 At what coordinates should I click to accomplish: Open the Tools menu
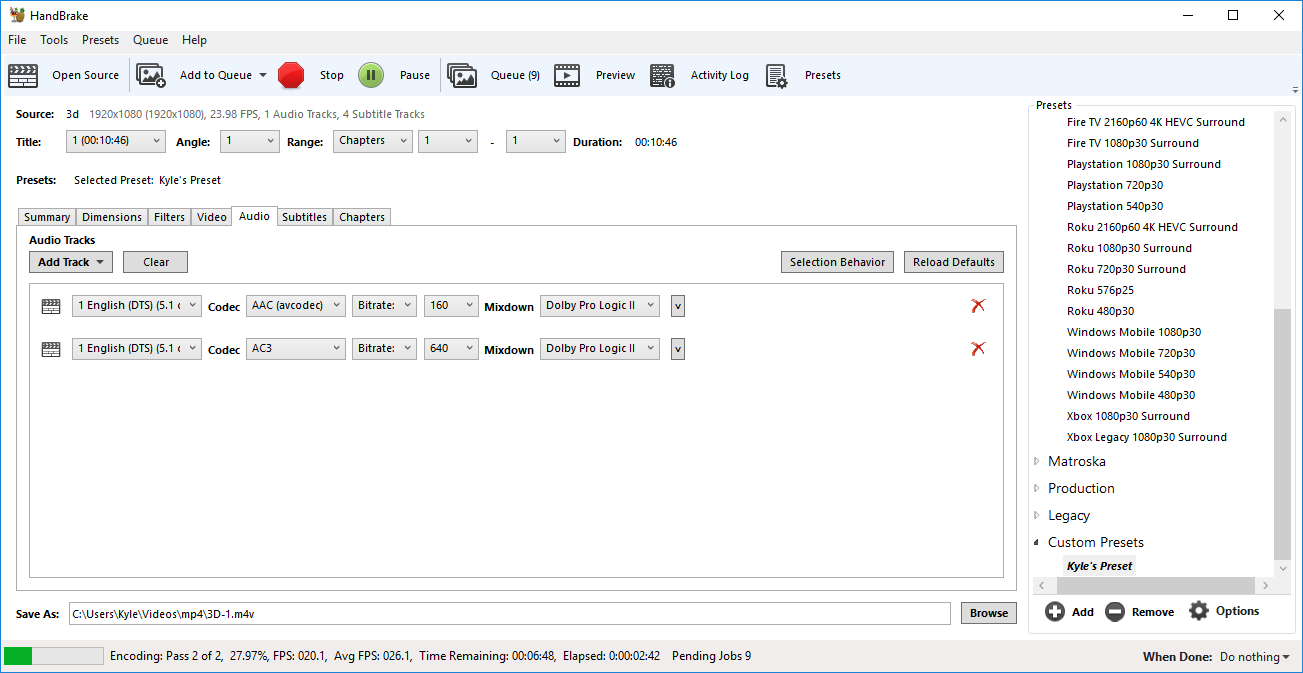tap(54, 40)
